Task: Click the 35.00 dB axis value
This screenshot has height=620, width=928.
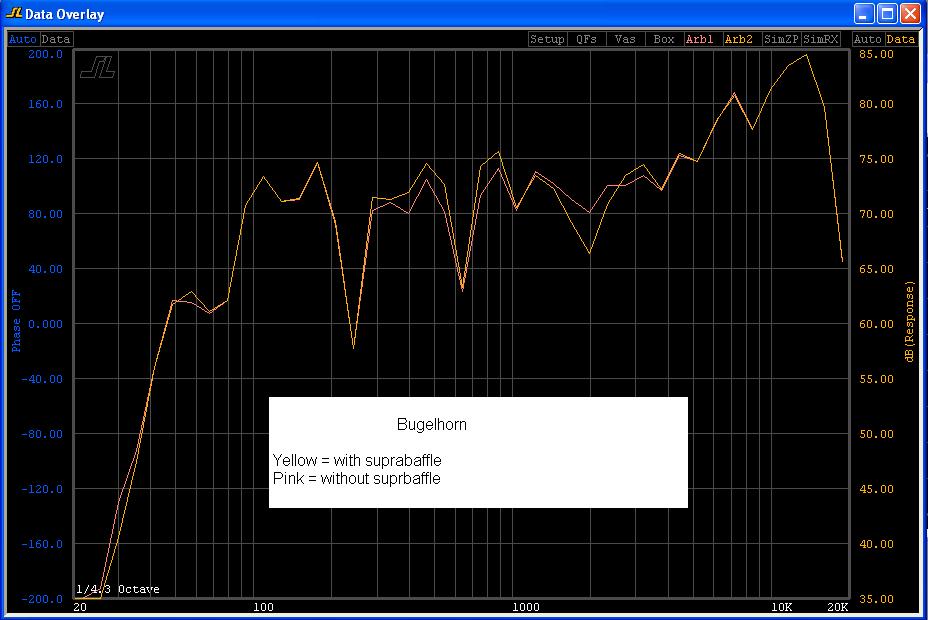Action: point(877,599)
